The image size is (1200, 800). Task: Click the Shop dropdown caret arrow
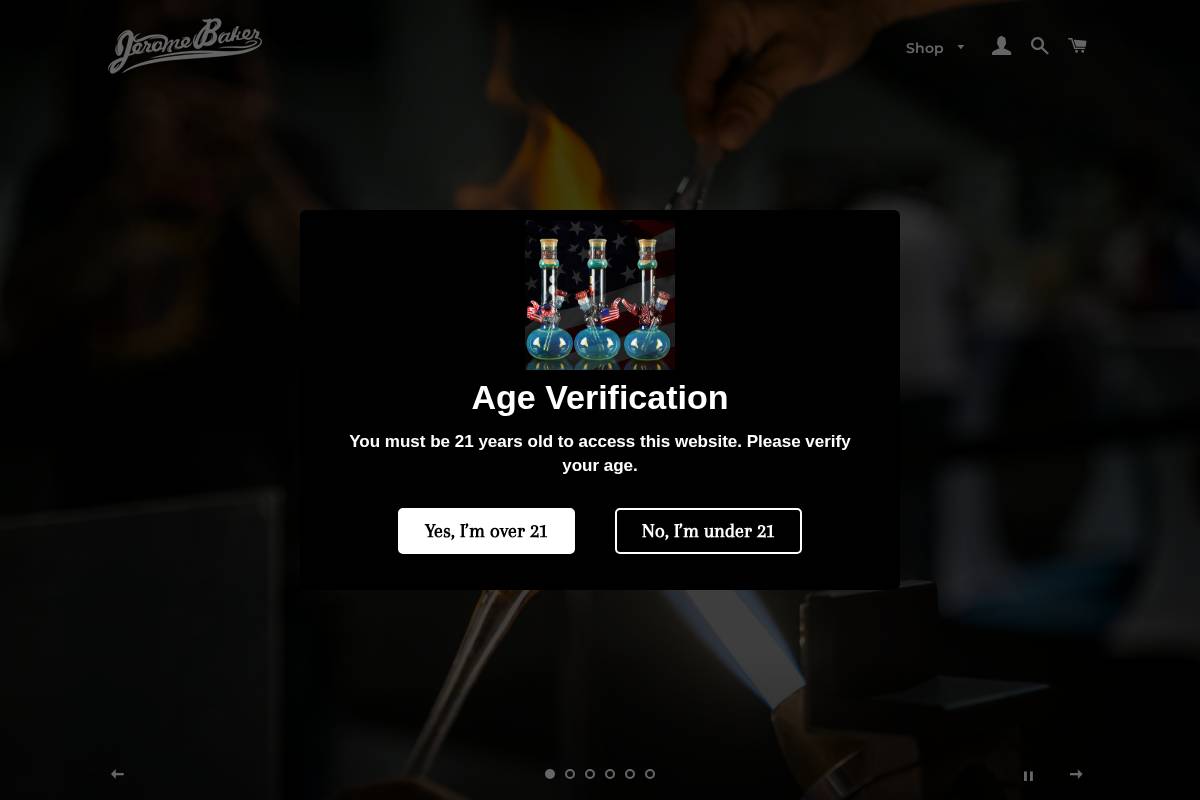[x=961, y=47]
